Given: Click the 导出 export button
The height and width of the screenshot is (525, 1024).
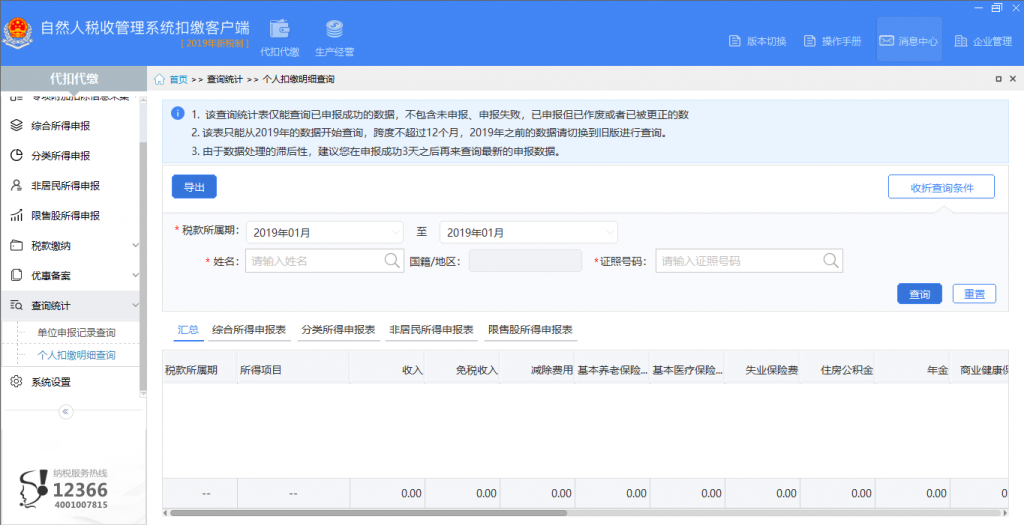Looking at the screenshot, I should (x=194, y=187).
